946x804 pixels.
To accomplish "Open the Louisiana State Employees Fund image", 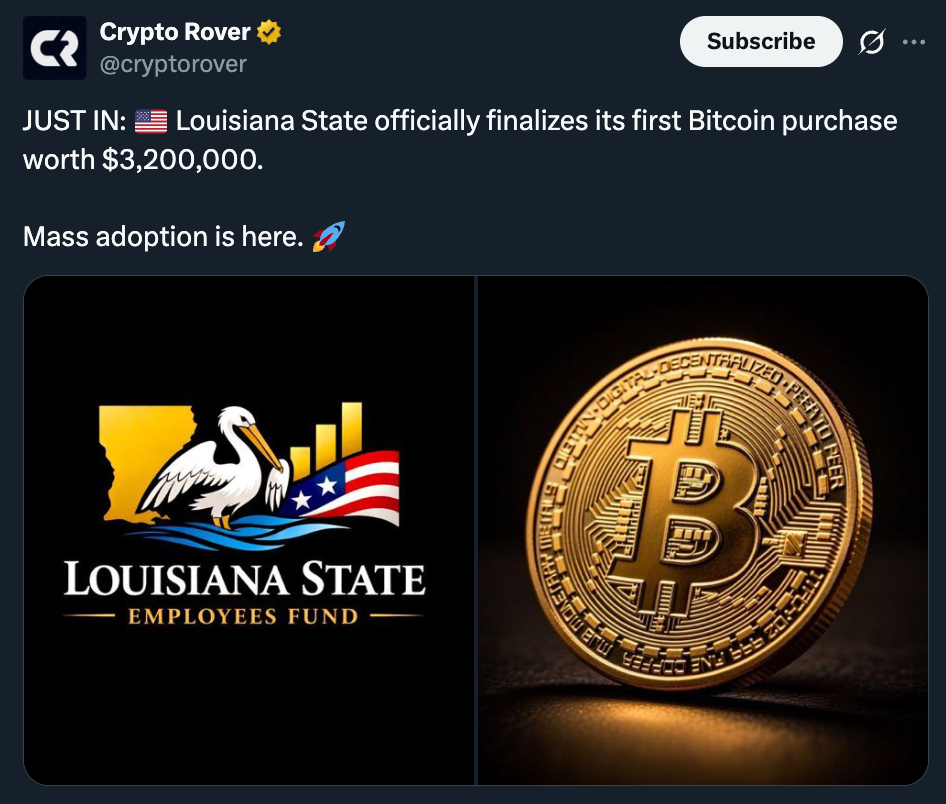I will [x=249, y=530].
